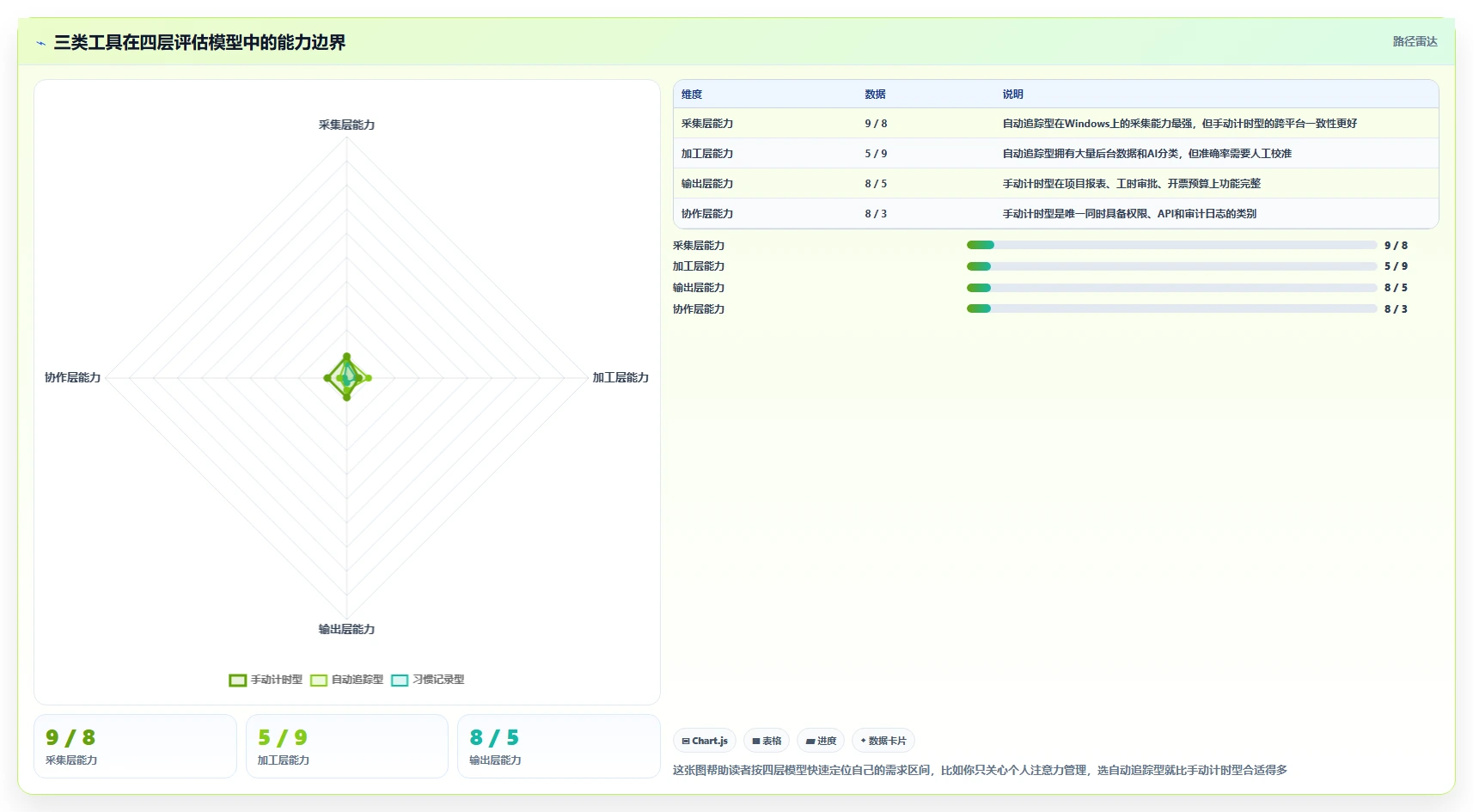Click the 9 / 8 采集层能力 stat card
The width and height of the screenshot is (1473, 812).
(x=135, y=747)
